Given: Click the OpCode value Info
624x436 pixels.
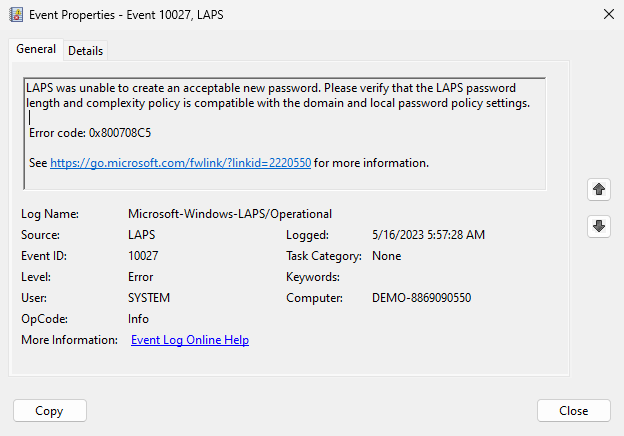Looking at the screenshot, I should point(138,319).
